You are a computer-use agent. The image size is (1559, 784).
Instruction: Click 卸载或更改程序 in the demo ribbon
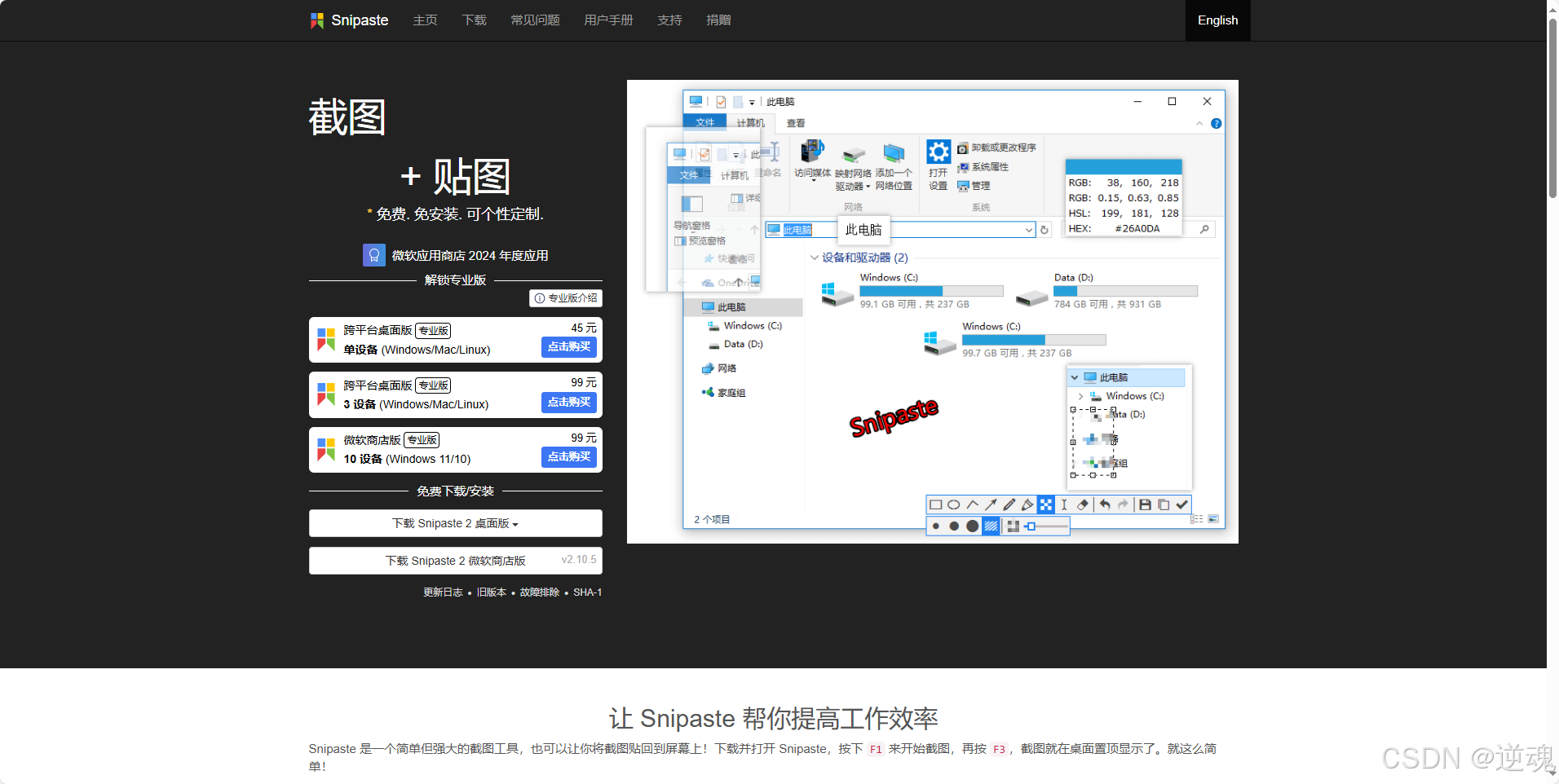point(996,148)
